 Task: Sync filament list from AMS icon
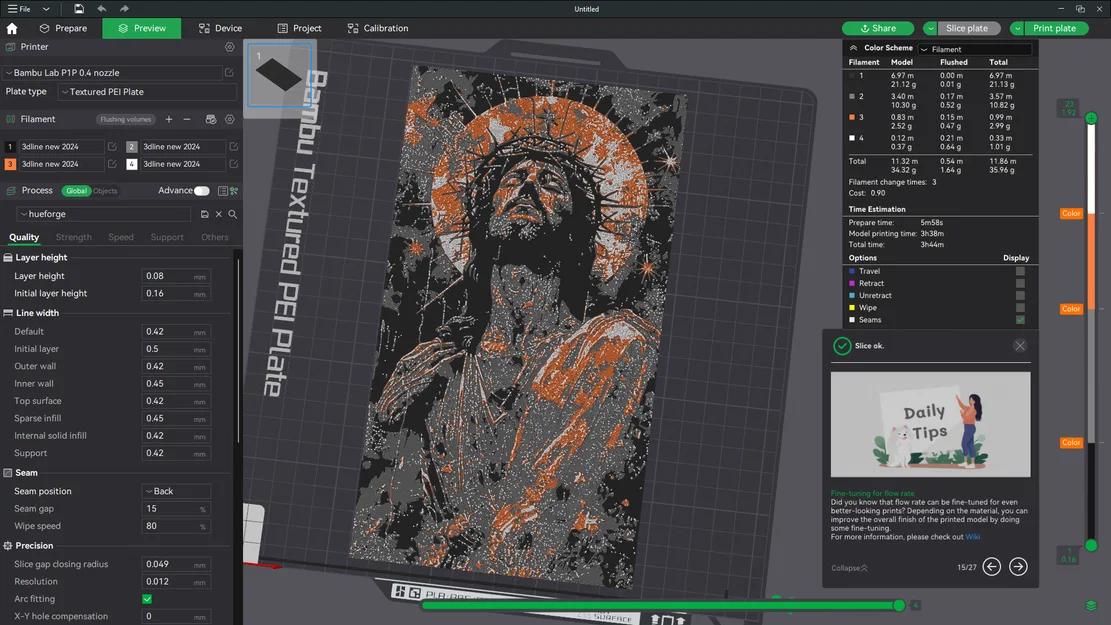click(x=210, y=119)
